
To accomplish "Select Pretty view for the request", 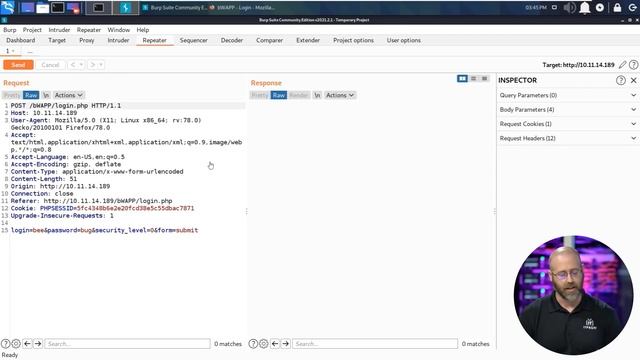I will click(12, 95).
